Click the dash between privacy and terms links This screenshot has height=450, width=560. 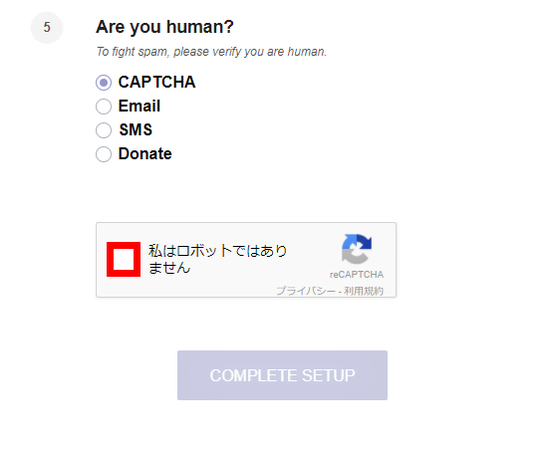(x=340, y=291)
